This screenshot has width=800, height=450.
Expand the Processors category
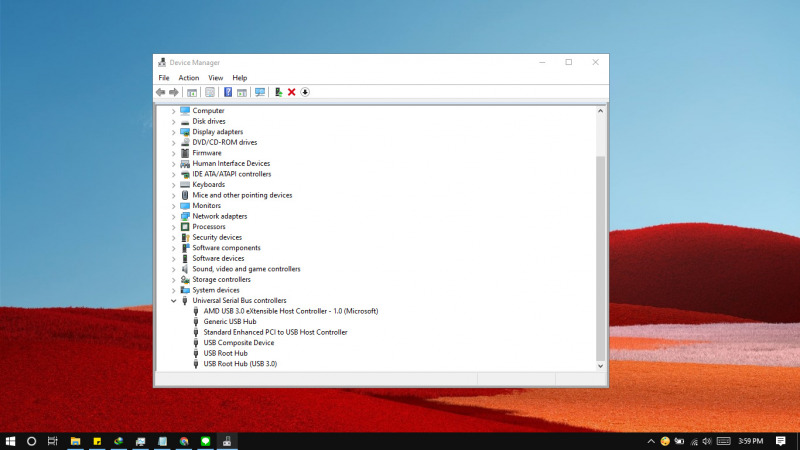tap(173, 227)
